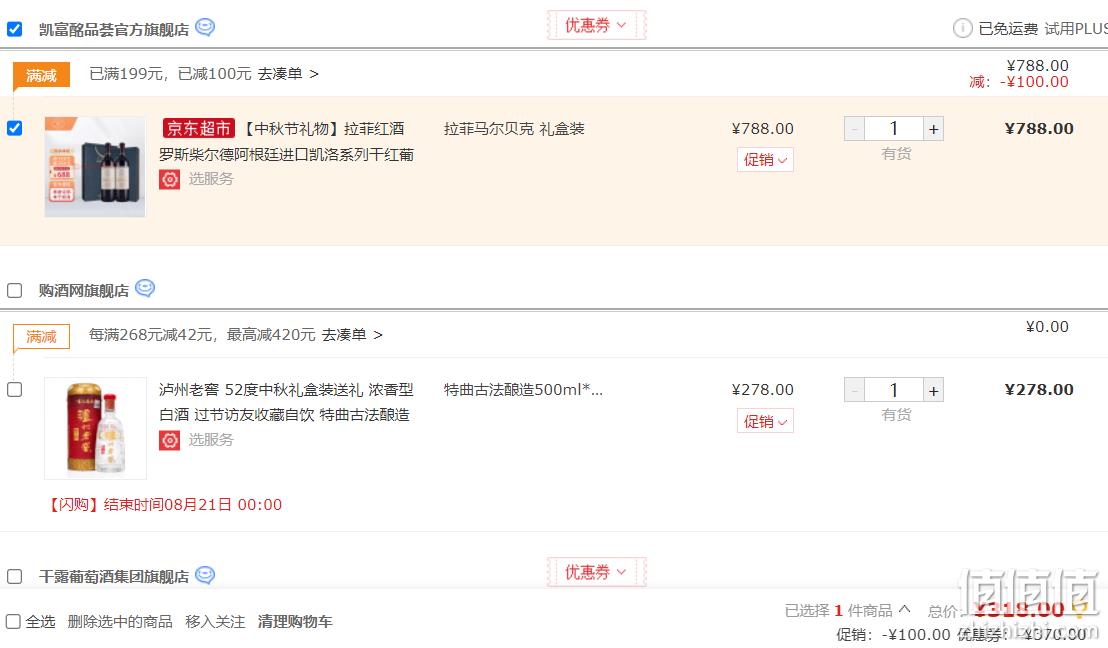The height and width of the screenshot is (648, 1108).
Task: Click the 试用PLUS link
Action: pos(1076,28)
